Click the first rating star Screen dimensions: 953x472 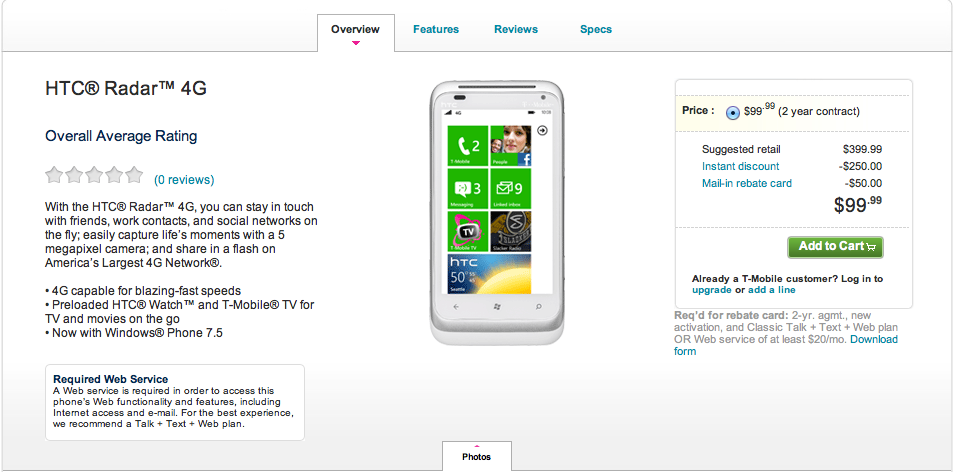[54, 175]
